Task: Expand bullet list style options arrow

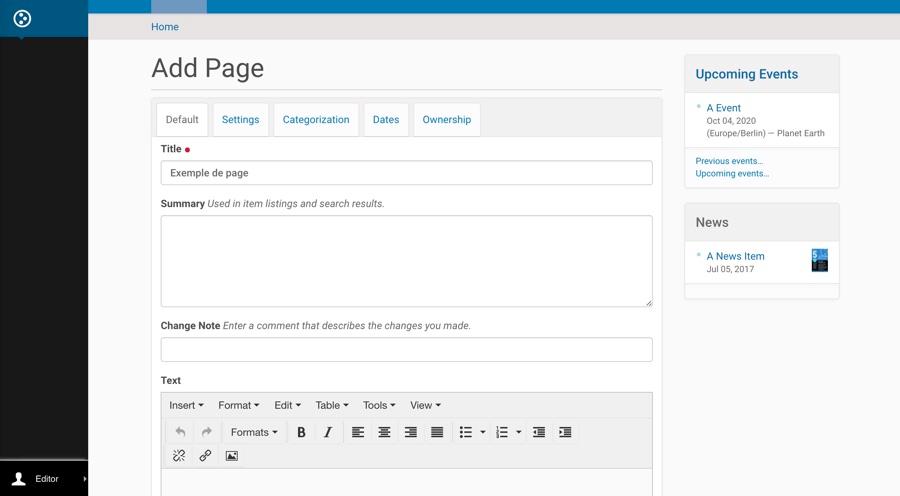Action: (483, 432)
